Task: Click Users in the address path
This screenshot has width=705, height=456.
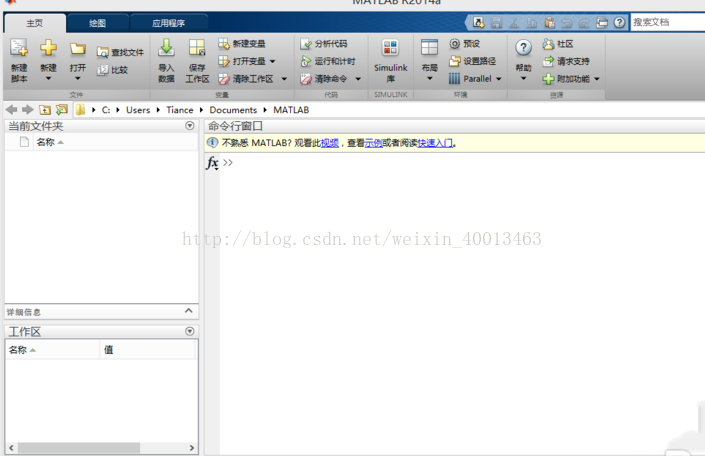Action: tap(138, 110)
